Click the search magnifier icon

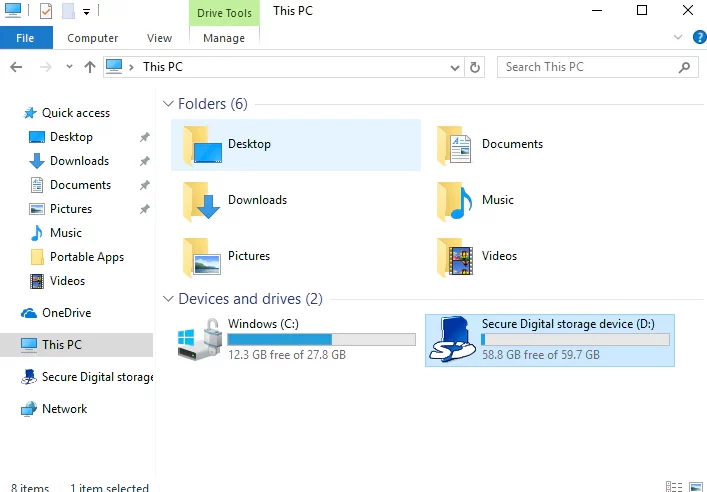pos(684,67)
